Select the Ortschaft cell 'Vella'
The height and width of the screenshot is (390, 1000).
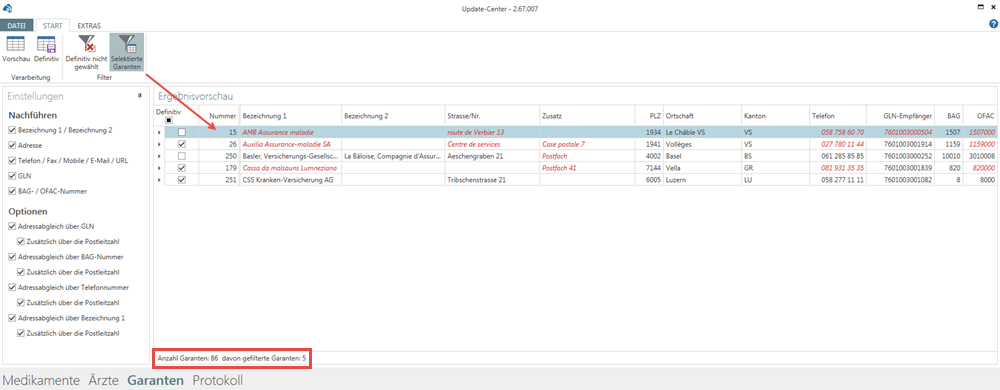point(702,168)
